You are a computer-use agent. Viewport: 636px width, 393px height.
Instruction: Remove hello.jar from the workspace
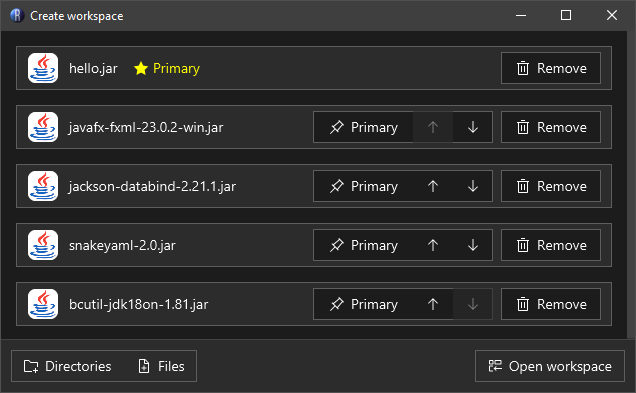[551, 68]
